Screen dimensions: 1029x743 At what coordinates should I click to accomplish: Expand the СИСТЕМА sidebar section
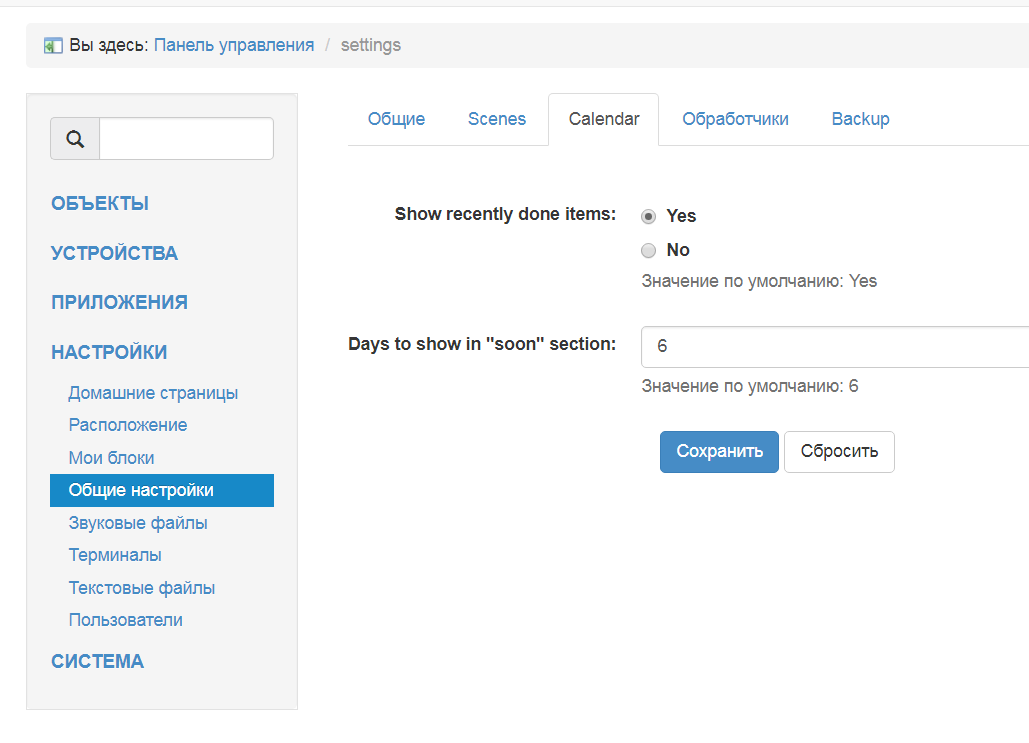tap(97, 661)
